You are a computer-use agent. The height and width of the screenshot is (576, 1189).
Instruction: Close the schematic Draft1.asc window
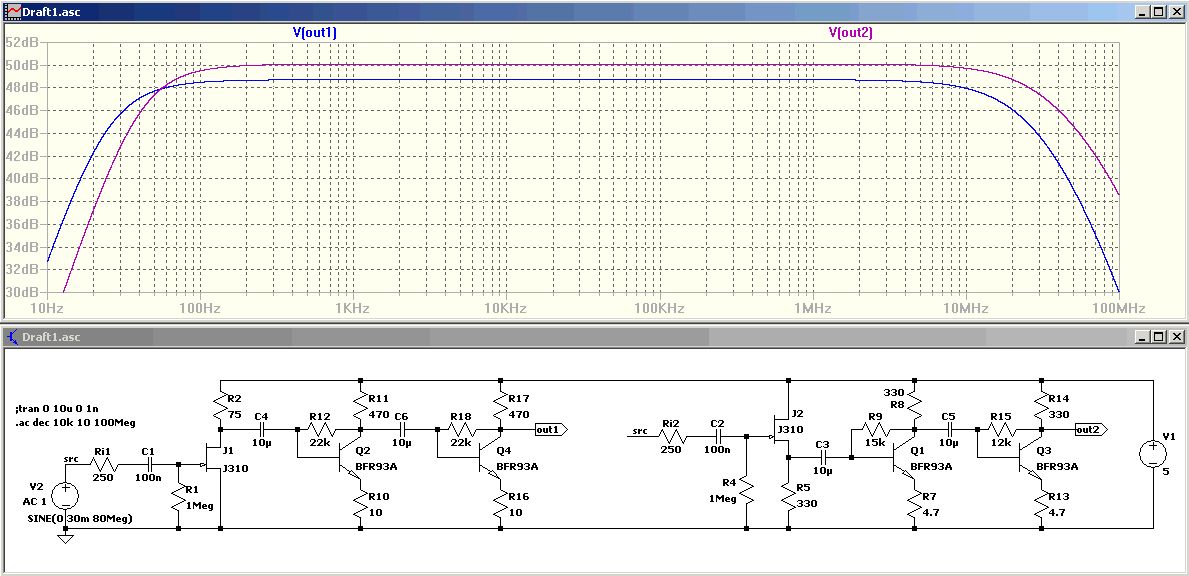point(1176,337)
